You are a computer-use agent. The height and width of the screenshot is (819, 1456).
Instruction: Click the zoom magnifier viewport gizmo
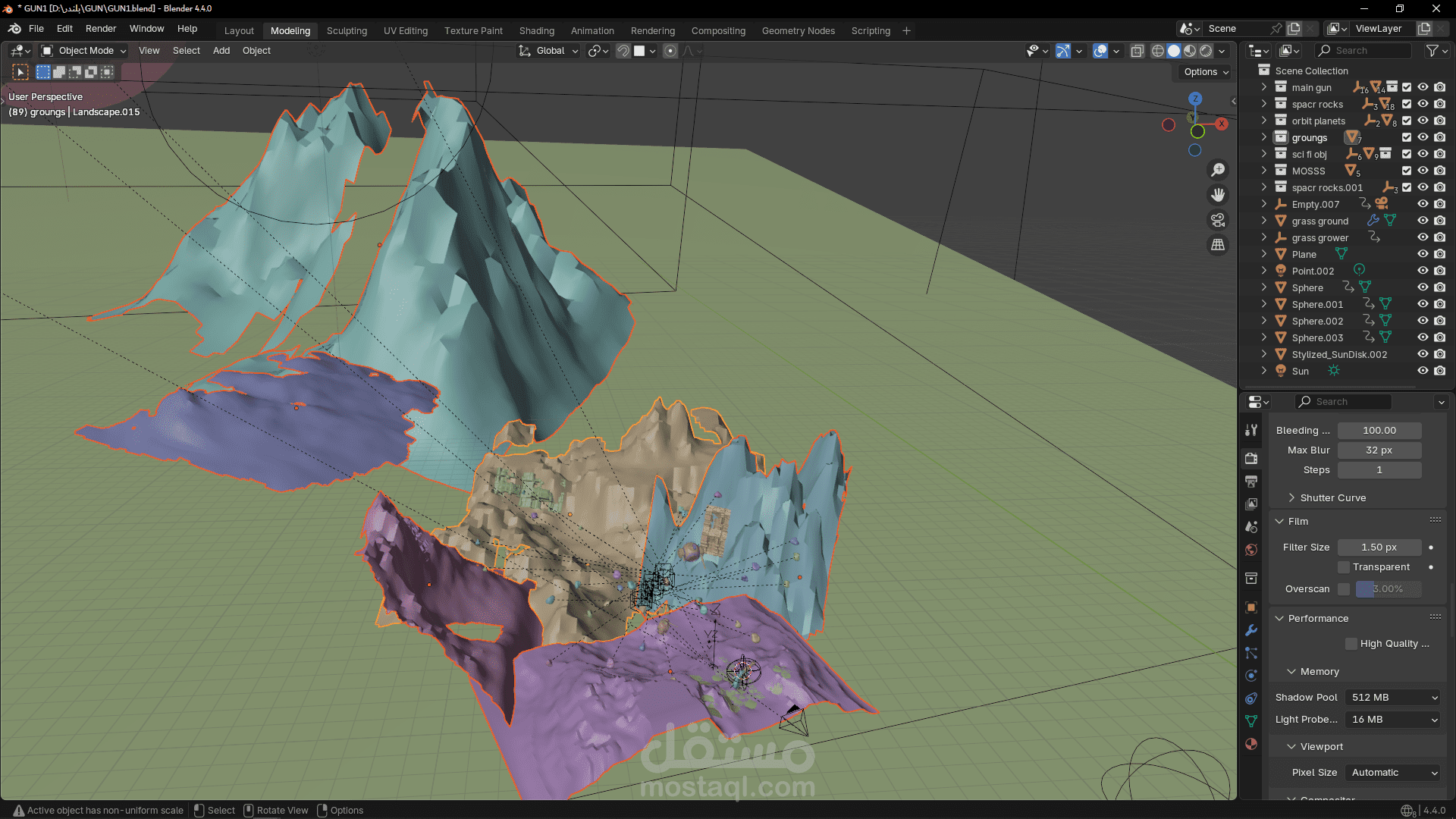pyautogui.click(x=1218, y=170)
